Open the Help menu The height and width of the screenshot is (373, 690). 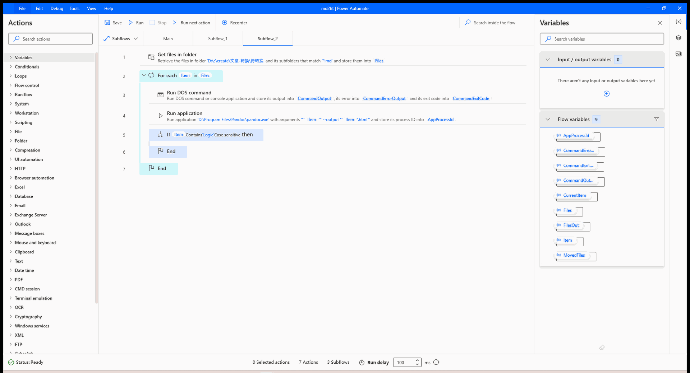click(x=108, y=8)
